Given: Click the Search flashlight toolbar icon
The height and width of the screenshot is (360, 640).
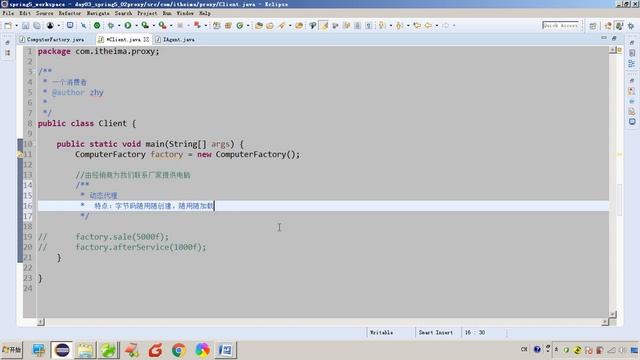Looking at the screenshot, I should (x=282, y=26).
